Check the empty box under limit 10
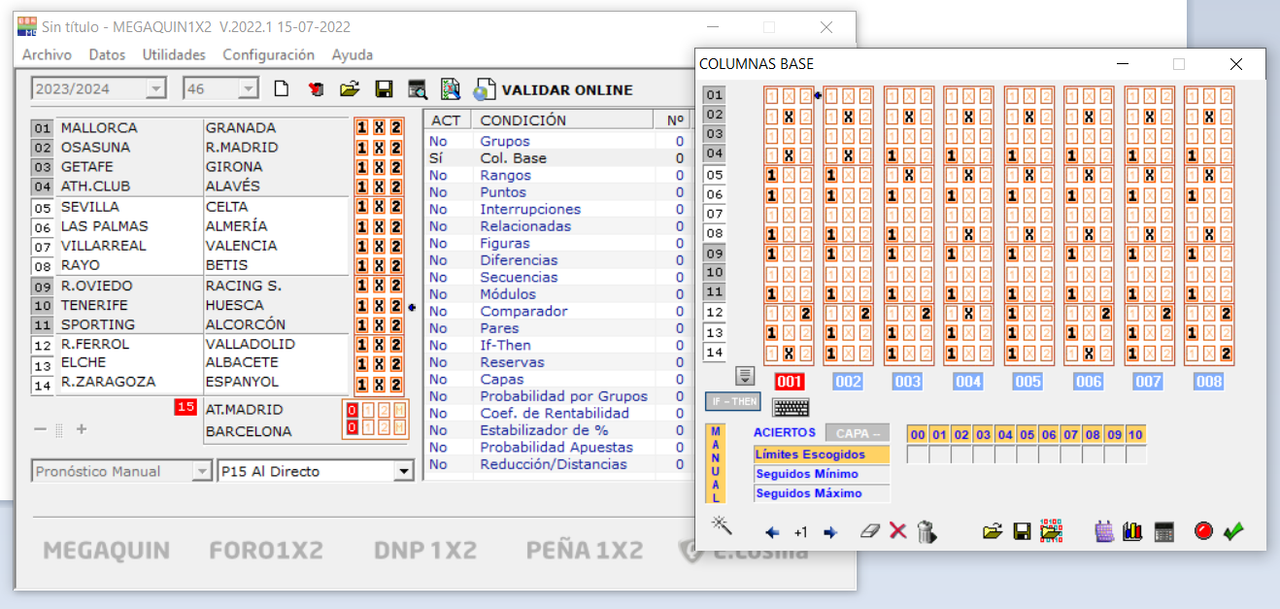The width and height of the screenshot is (1280, 609). 1135,455
